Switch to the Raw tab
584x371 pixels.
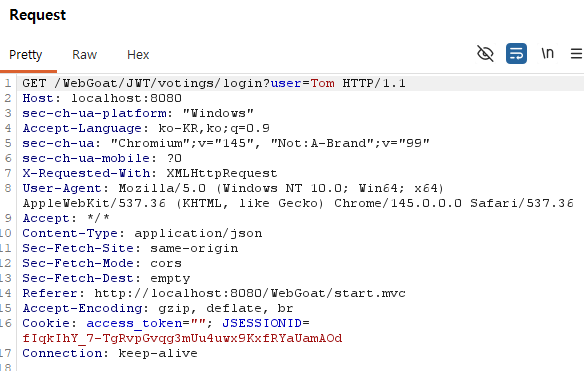click(x=85, y=55)
